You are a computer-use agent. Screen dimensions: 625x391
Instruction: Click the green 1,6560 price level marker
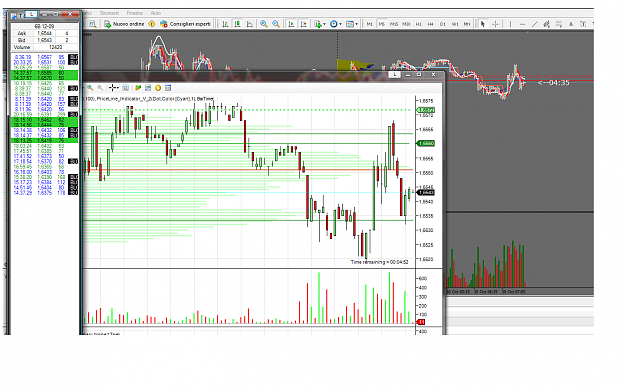tap(425, 143)
